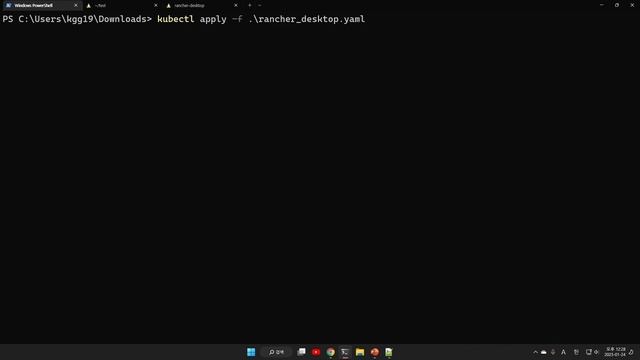Maximize or restore the terminal window

click(x=617, y=5)
